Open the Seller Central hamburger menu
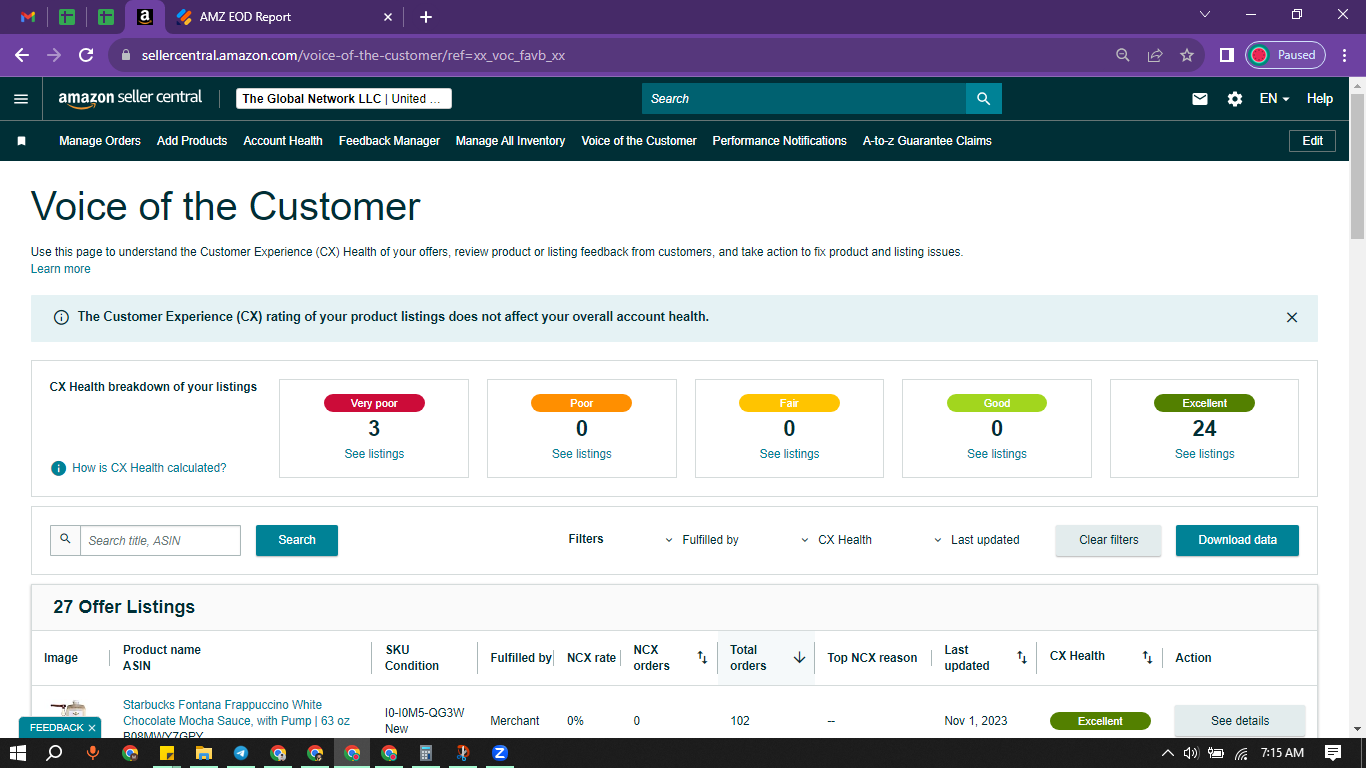Image resolution: width=1366 pixels, height=768 pixels. (x=21, y=99)
